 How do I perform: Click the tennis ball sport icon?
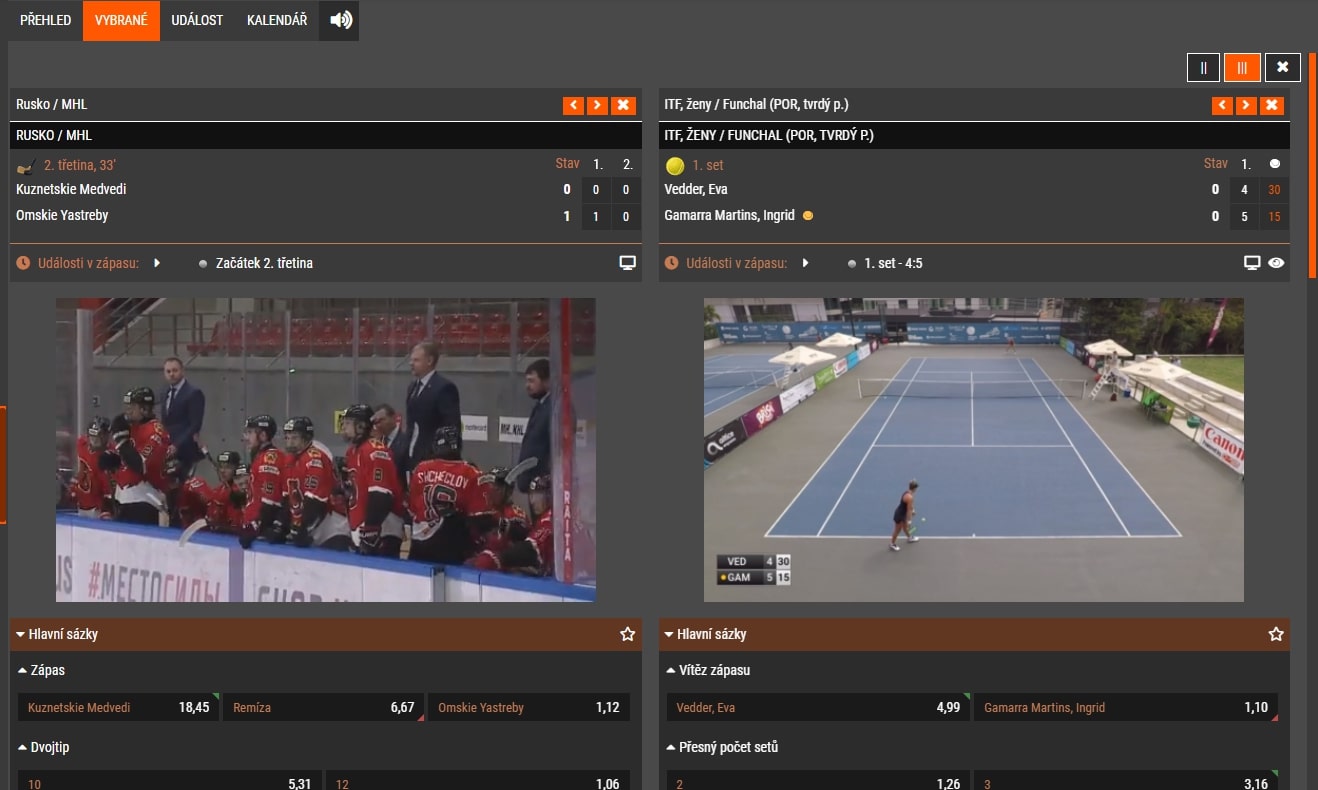coord(675,166)
